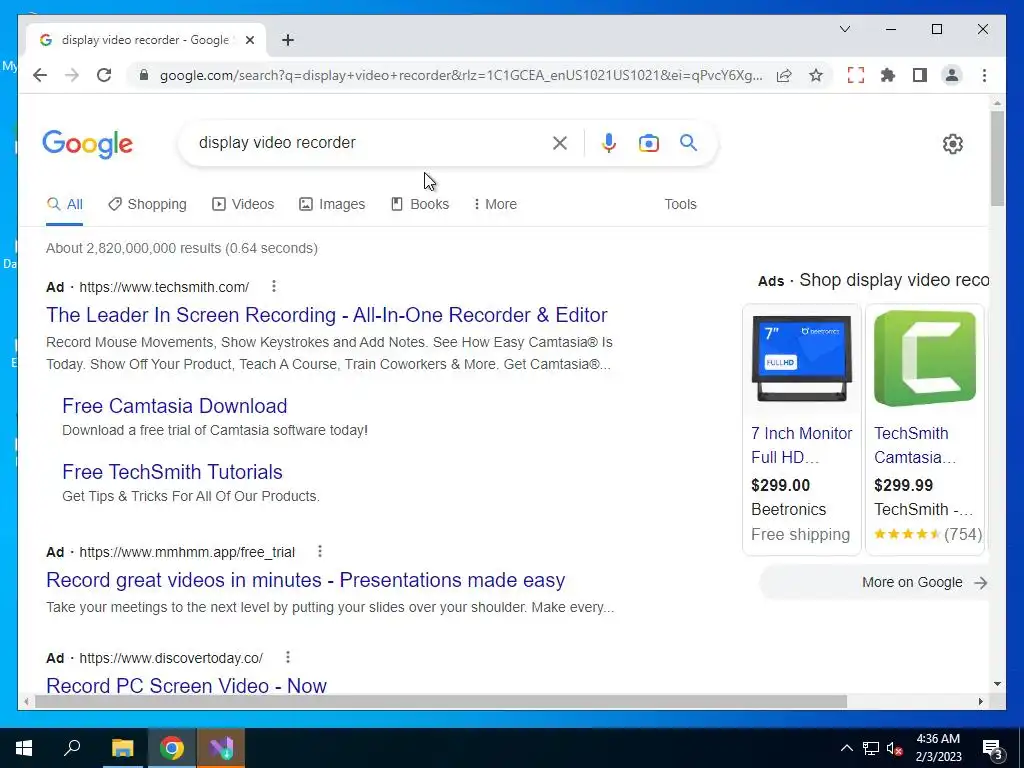
Task: Start voice search with microphone
Action: tap(609, 143)
